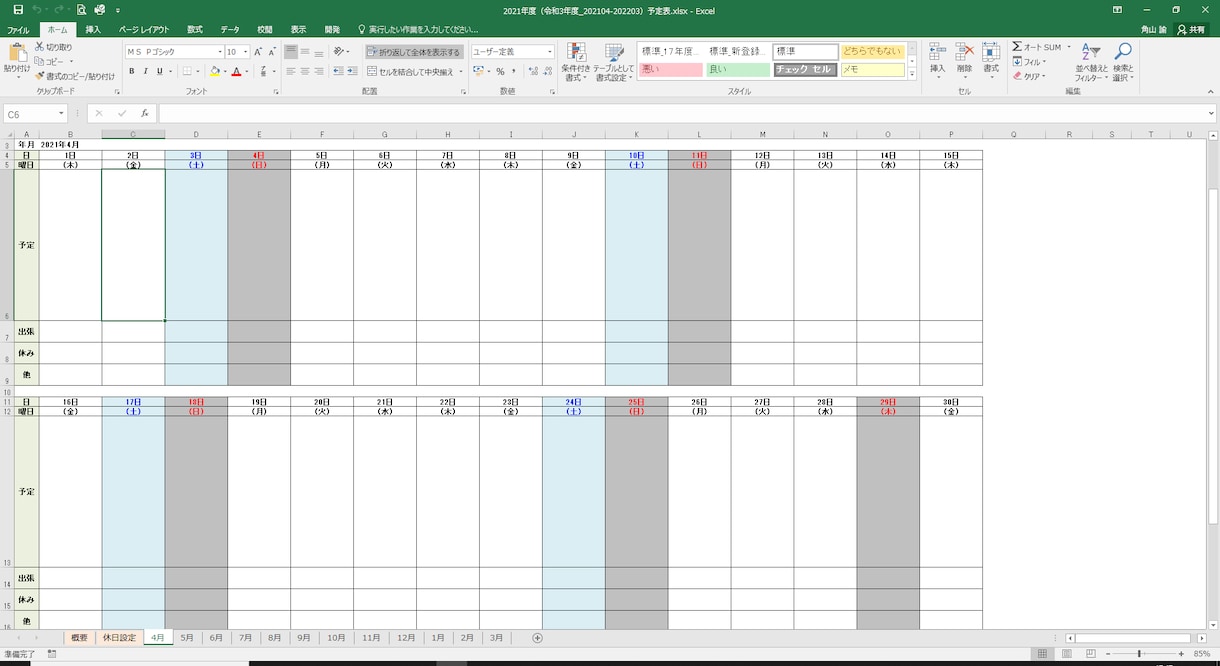1220x666 pixels.
Task: Toggle top vertical alignment
Action: coord(291,52)
